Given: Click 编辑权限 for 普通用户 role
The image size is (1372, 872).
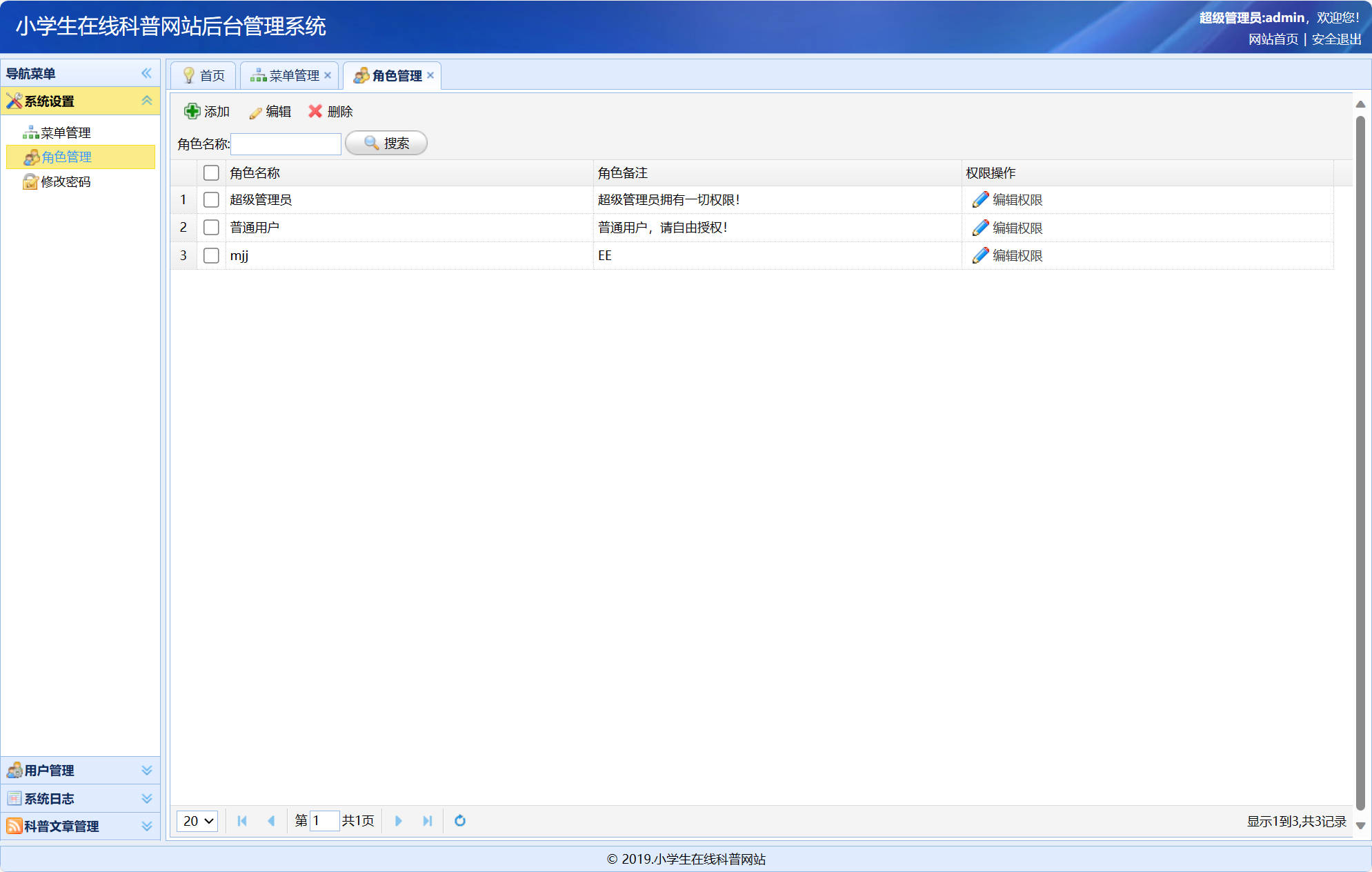Looking at the screenshot, I should (x=1016, y=227).
